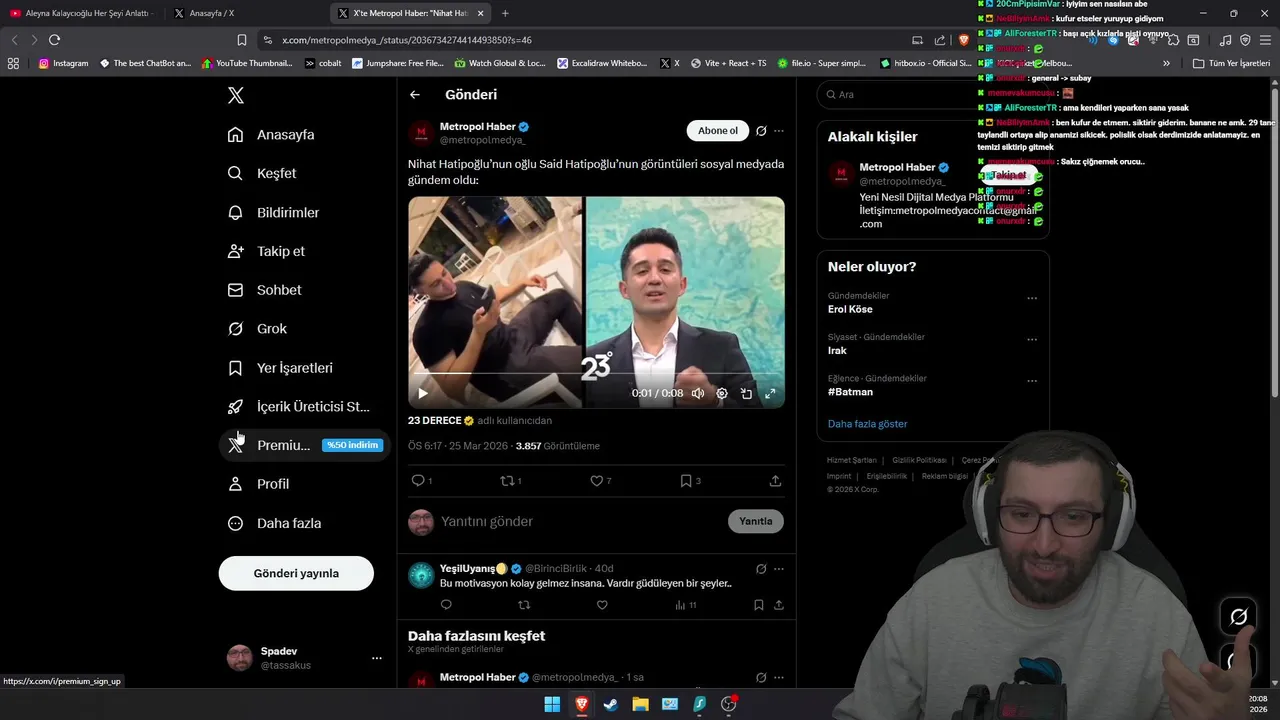Open Profil in sidebar

pyautogui.click(x=258, y=484)
